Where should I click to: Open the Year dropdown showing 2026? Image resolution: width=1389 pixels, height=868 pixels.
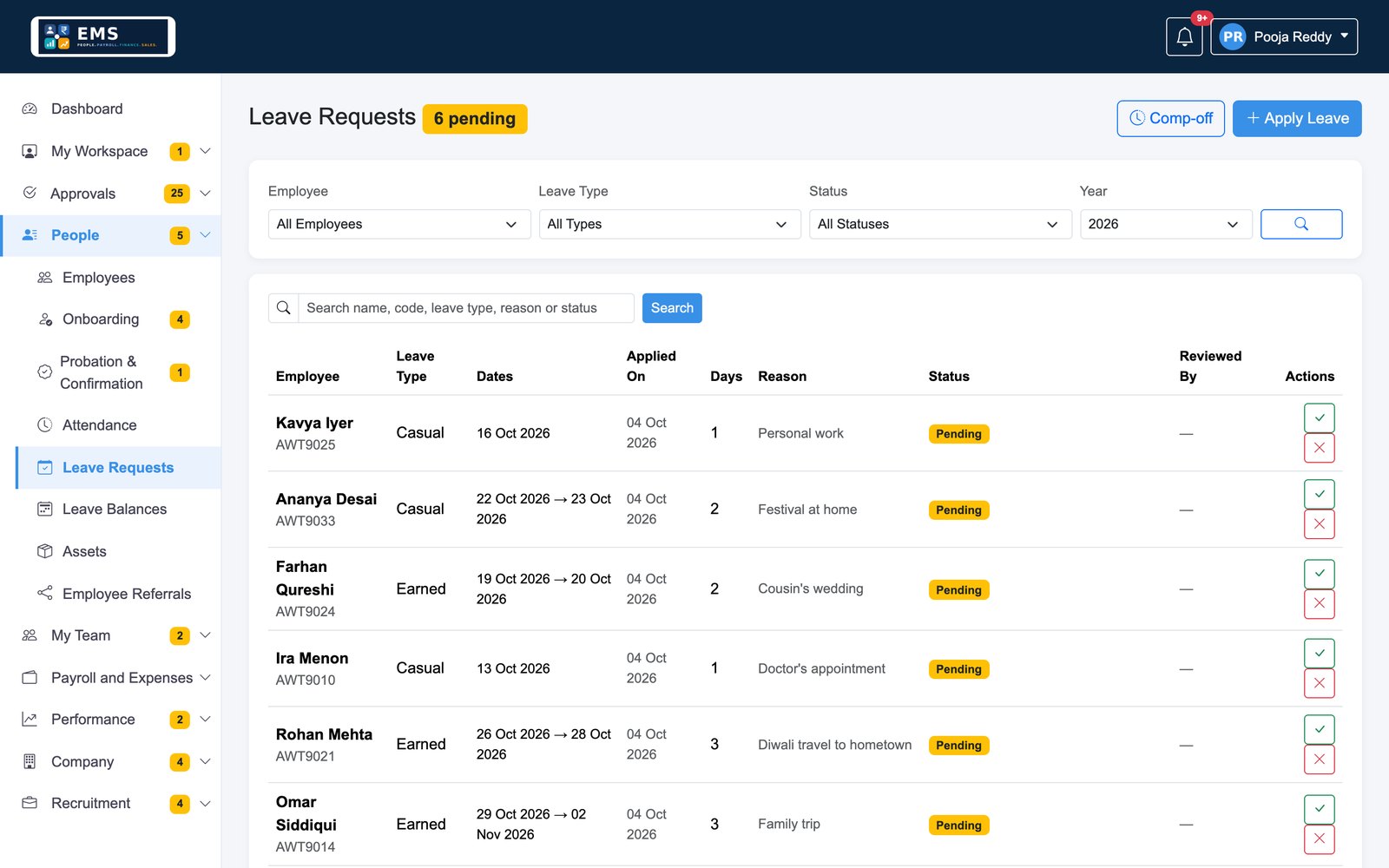tap(1165, 224)
